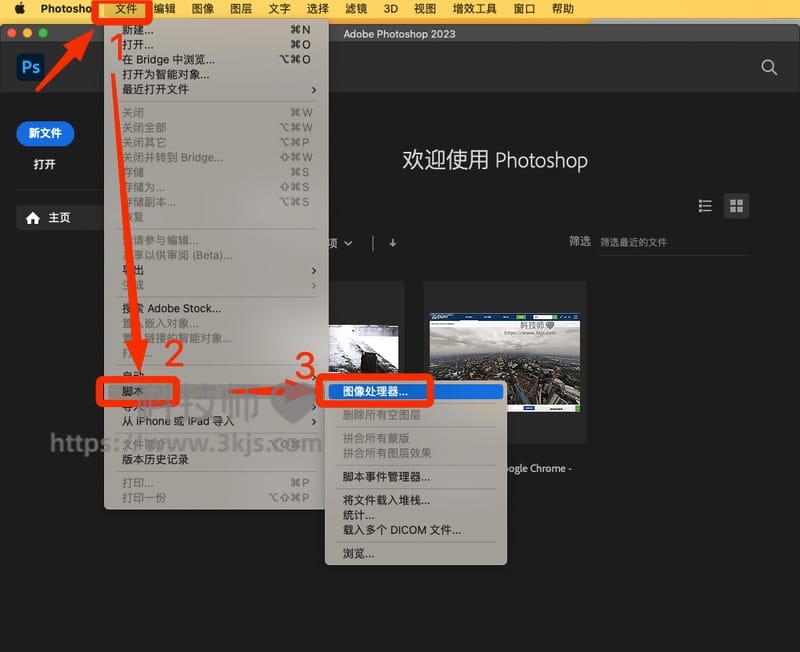Click the sort direction arrow icon
Viewport: 800px width, 652px height.
click(x=392, y=243)
